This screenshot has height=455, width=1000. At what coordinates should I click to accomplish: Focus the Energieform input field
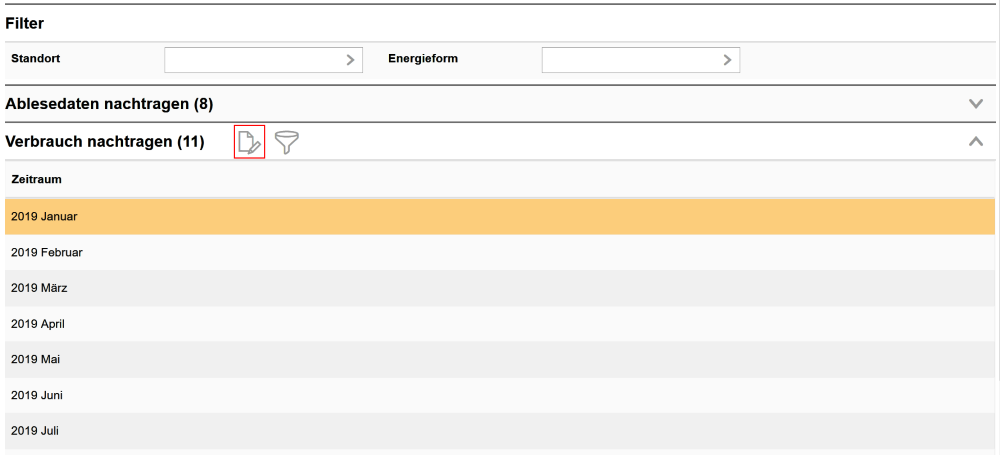pyautogui.click(x=630, y=60)
